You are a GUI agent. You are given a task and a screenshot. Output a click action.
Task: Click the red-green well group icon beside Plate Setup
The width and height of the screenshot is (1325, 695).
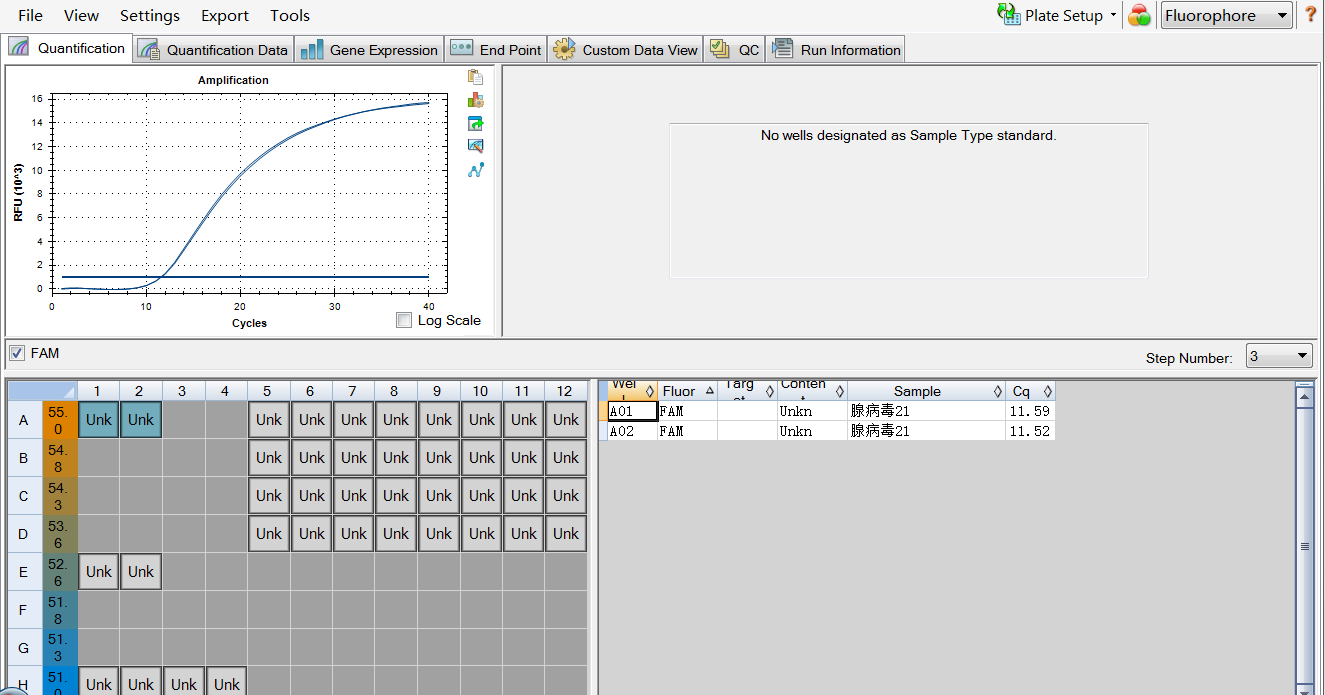[1139, 16]
